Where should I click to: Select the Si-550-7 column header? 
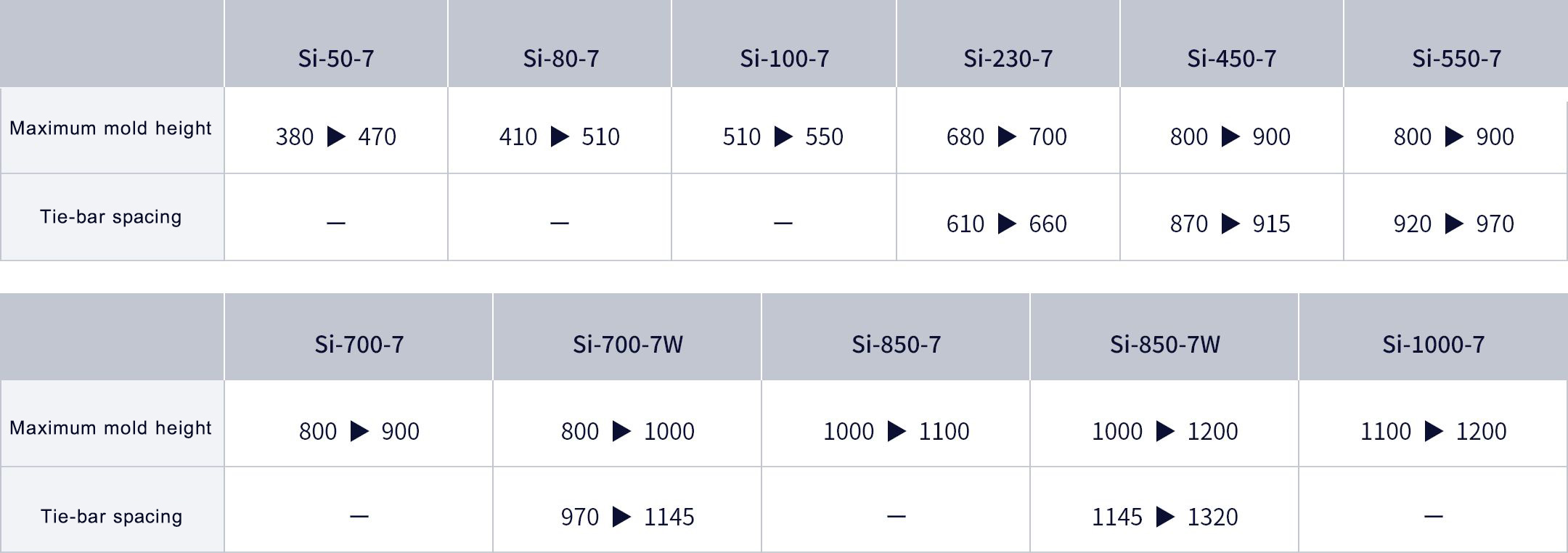click(x=1456, y=58)
